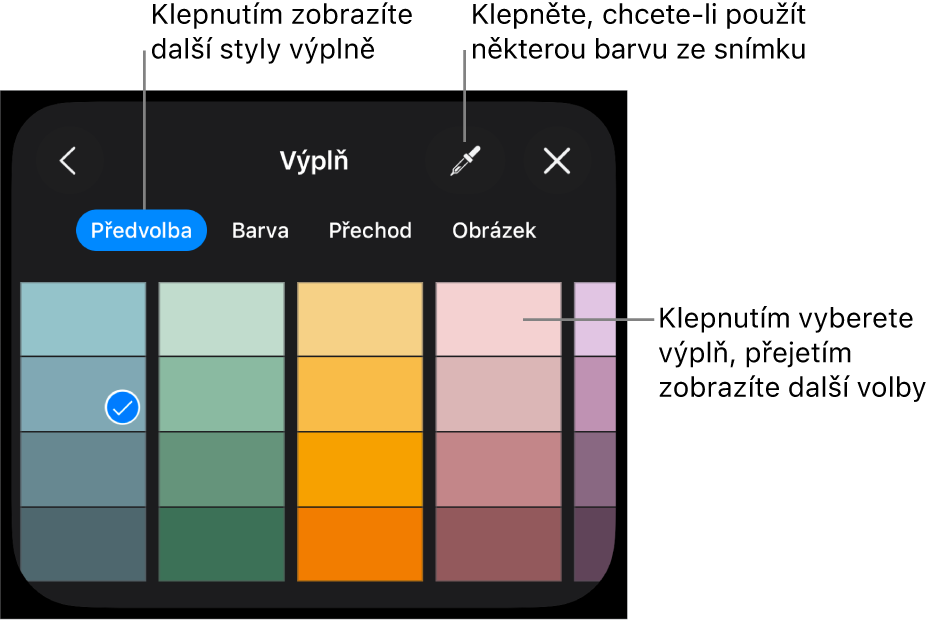The image size is (942, 620).
Task: Pick the light lavender purple swatch
Action: pyautogui.click(x=595, y=319)
